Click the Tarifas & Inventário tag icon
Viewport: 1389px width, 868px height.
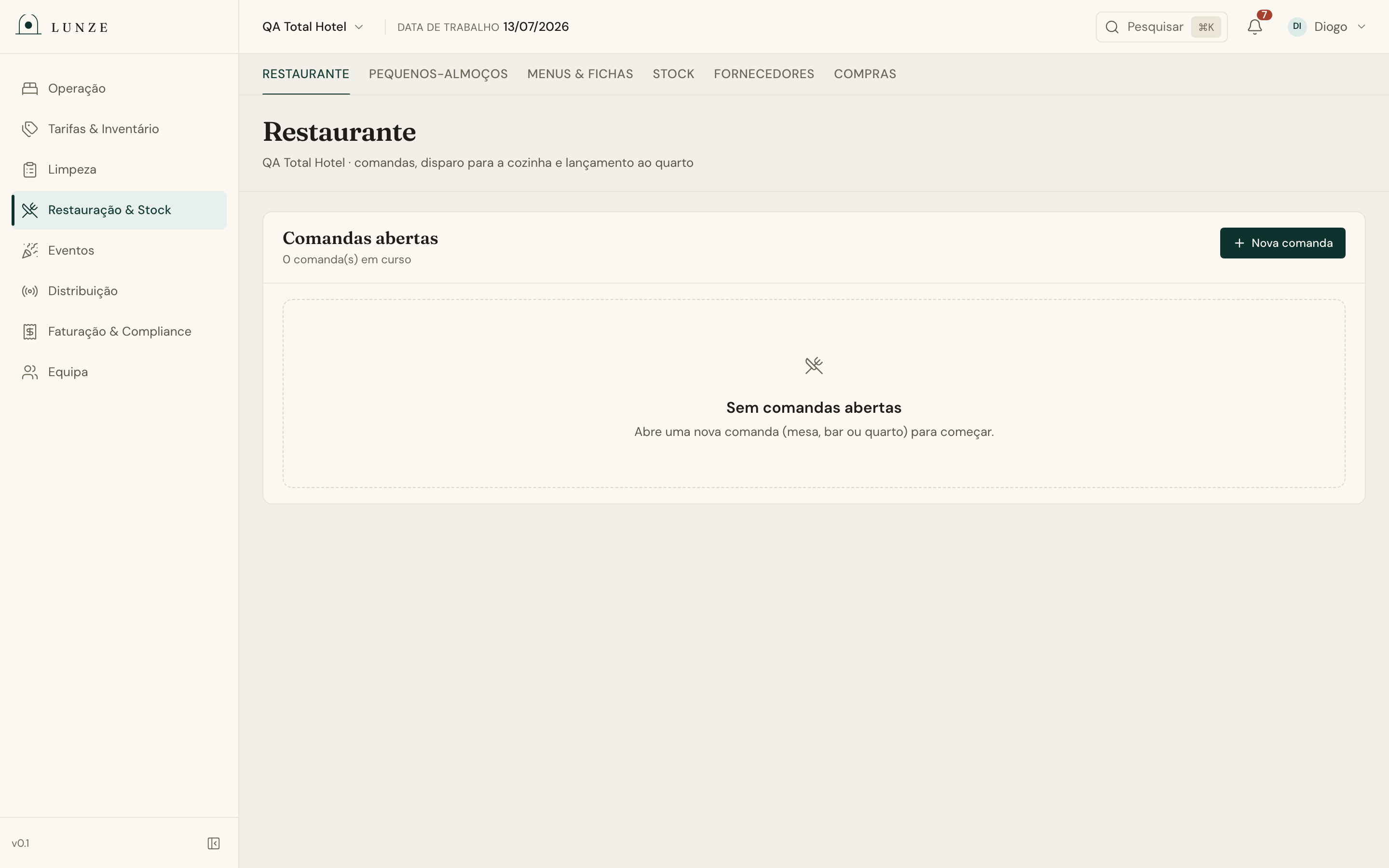[30, 129]
